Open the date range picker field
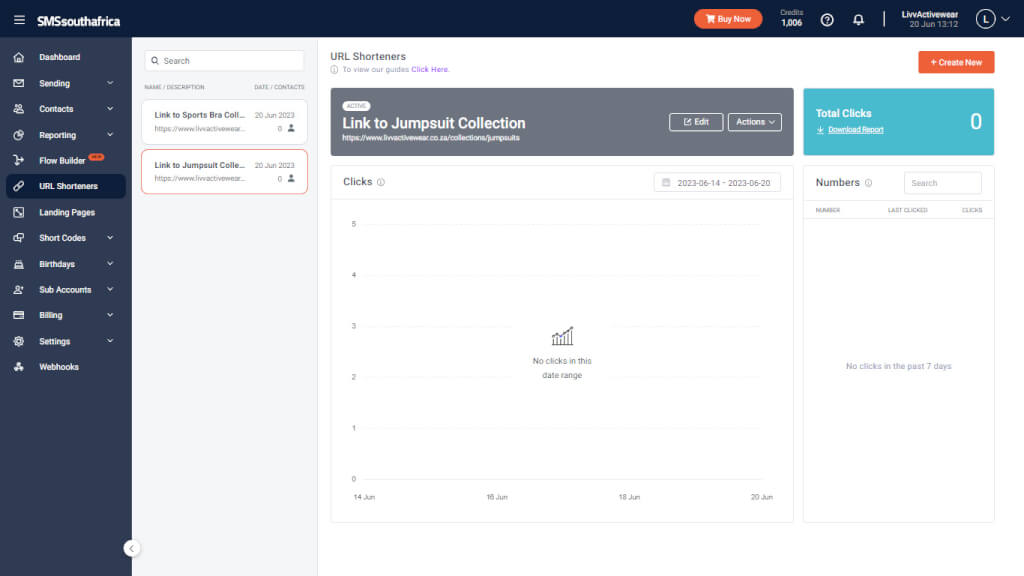 click(x=717, y=183)
